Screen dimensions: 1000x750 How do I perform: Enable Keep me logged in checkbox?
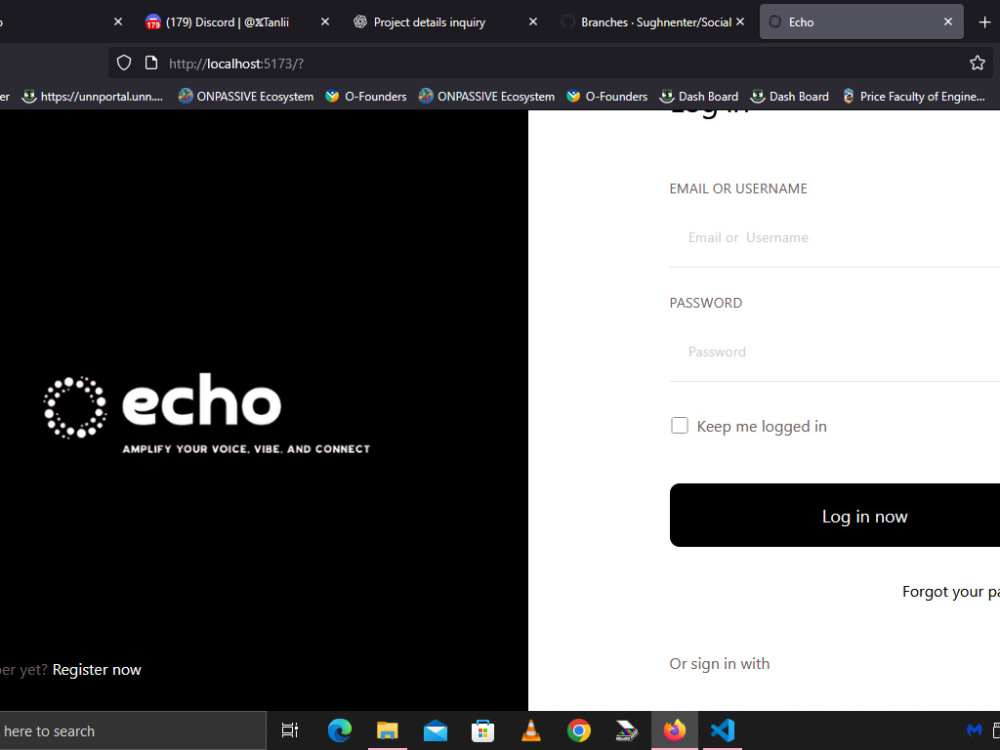679,425
